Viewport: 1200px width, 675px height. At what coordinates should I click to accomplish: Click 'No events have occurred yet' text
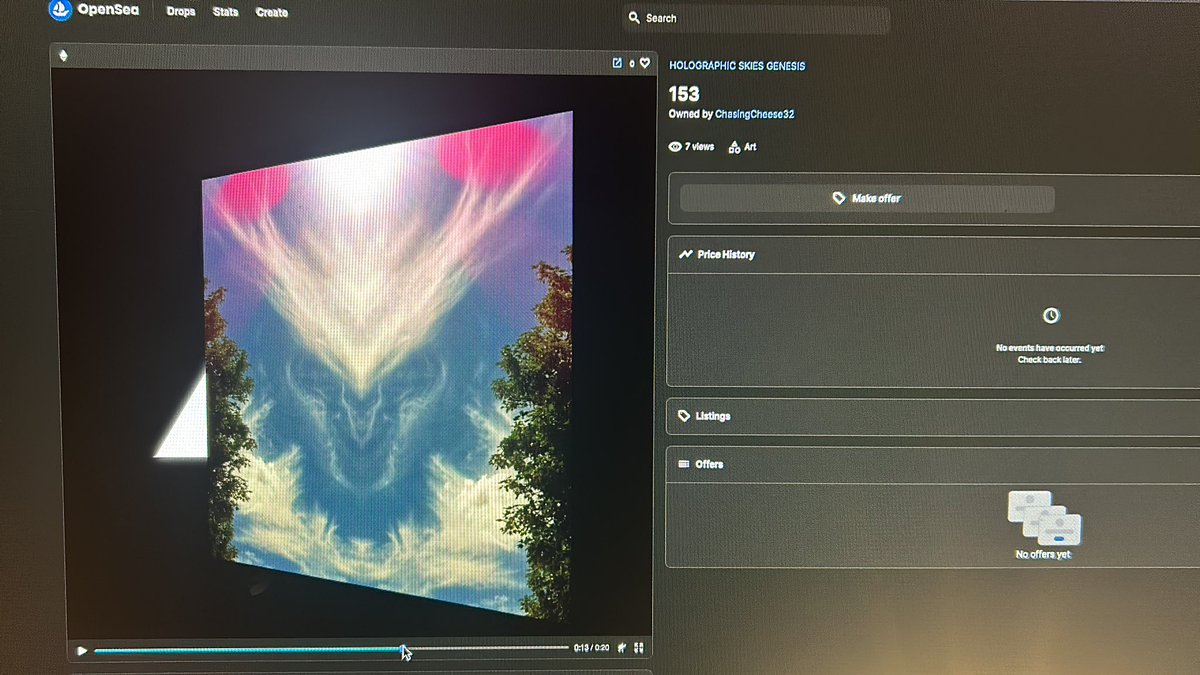(x=1050, y=348)
